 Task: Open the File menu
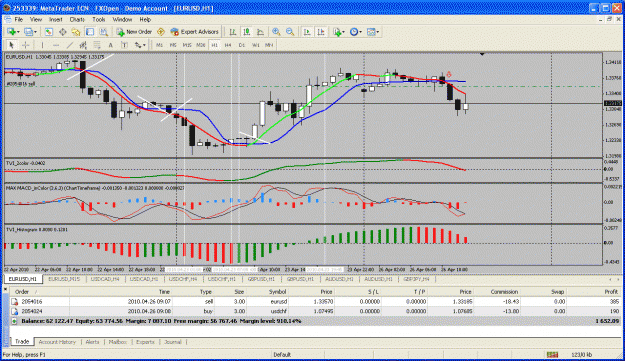point(19,19)
